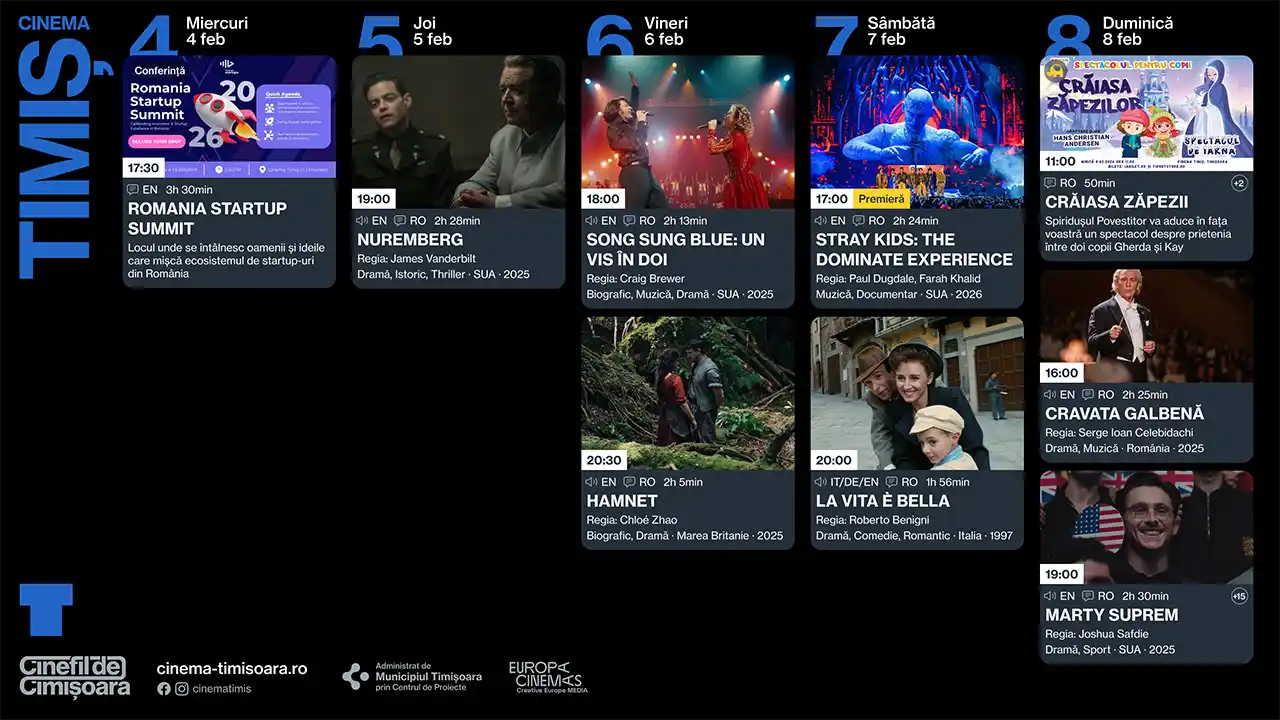Click the subtitle icon on Song Sung Blue card

(630, 221)
